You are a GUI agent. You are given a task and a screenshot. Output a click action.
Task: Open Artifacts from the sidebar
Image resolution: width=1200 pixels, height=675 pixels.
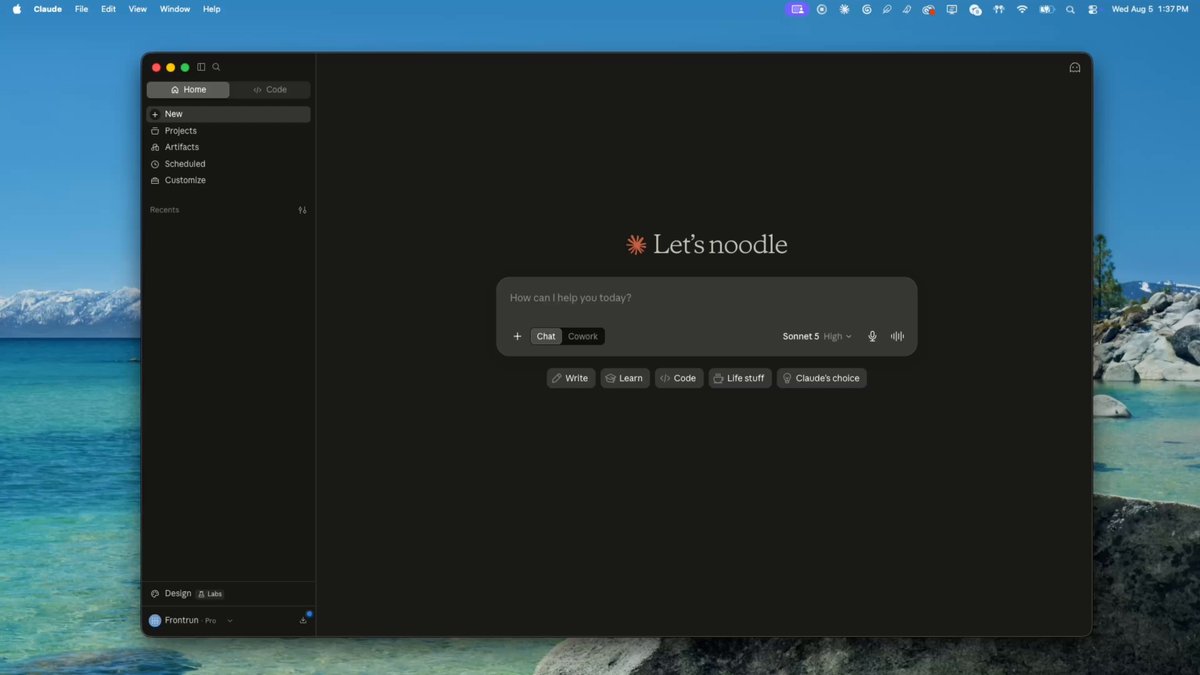point(228,147)
